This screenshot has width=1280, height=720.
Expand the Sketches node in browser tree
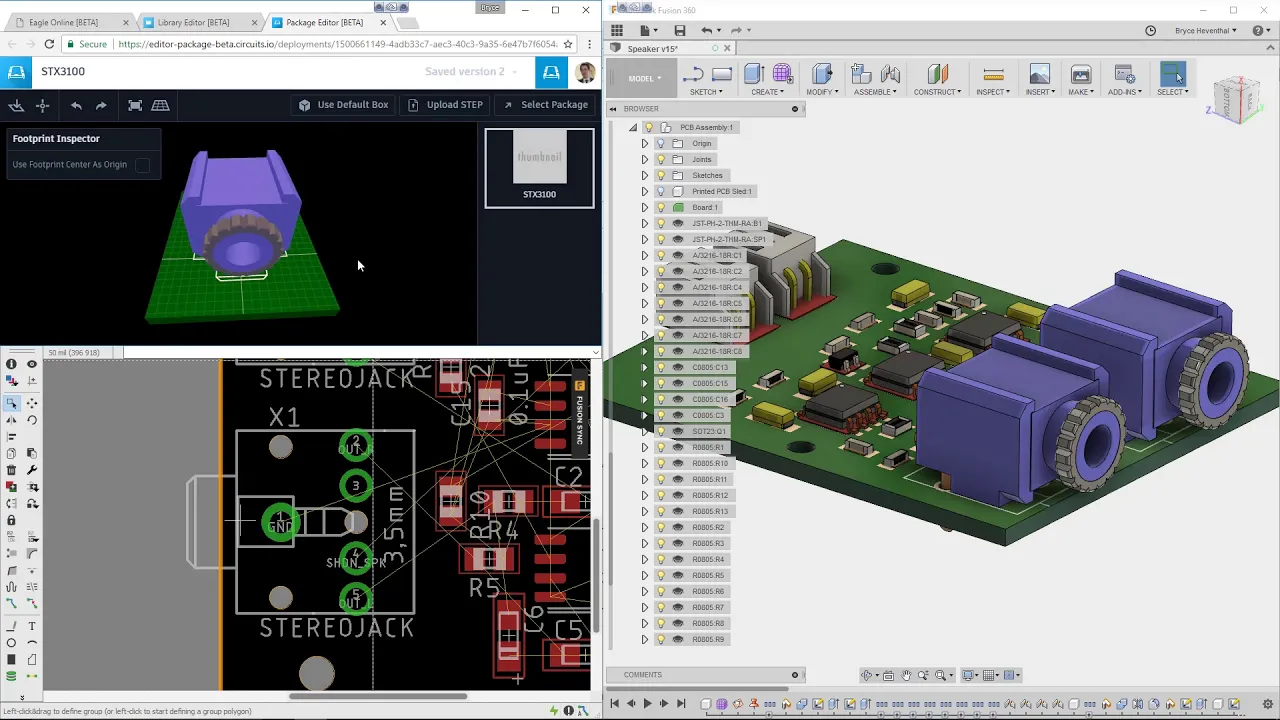645,175
